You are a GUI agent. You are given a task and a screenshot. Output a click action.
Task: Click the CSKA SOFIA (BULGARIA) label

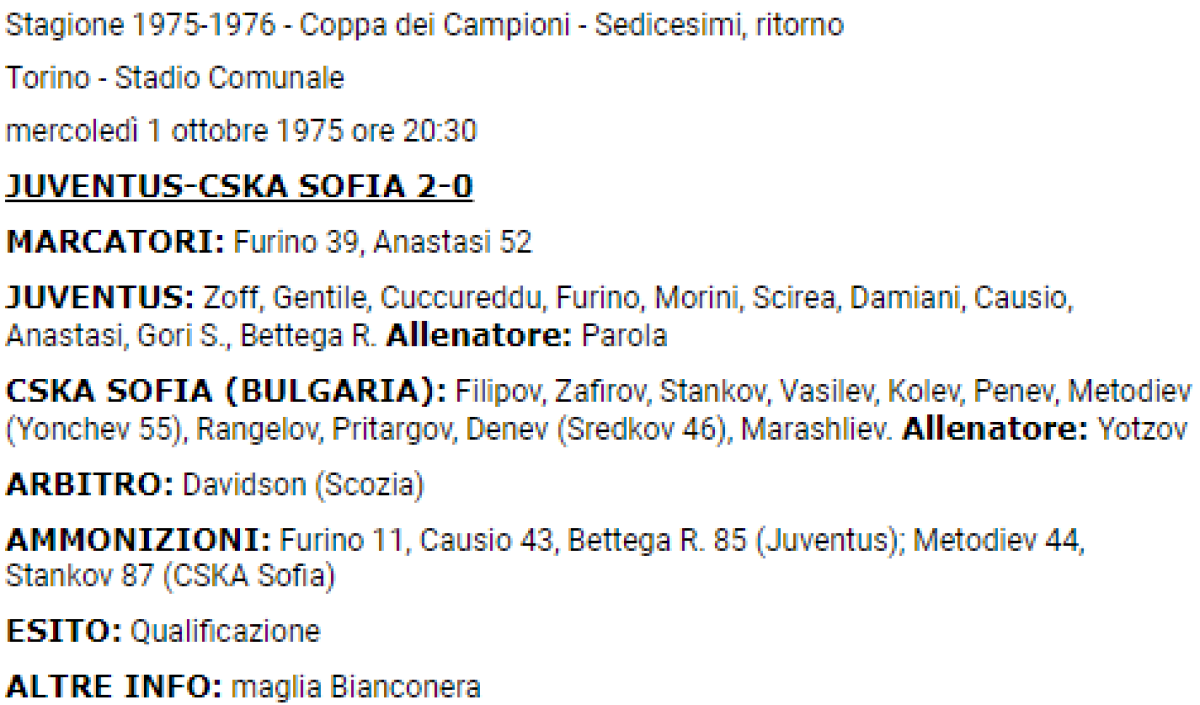pyautogui.click(x=226, y=391)
